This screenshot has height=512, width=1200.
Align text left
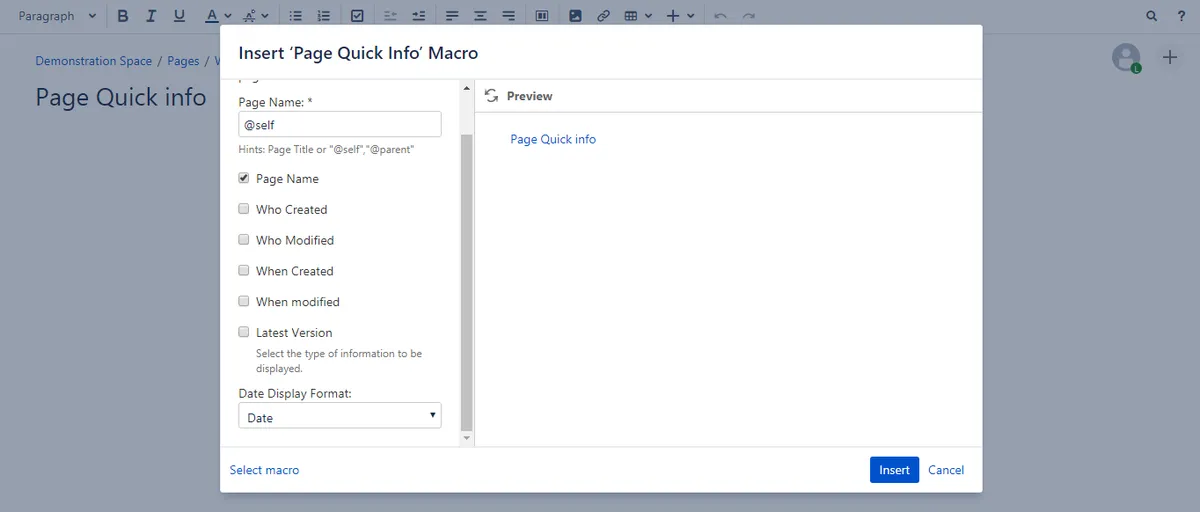(452, 16)
